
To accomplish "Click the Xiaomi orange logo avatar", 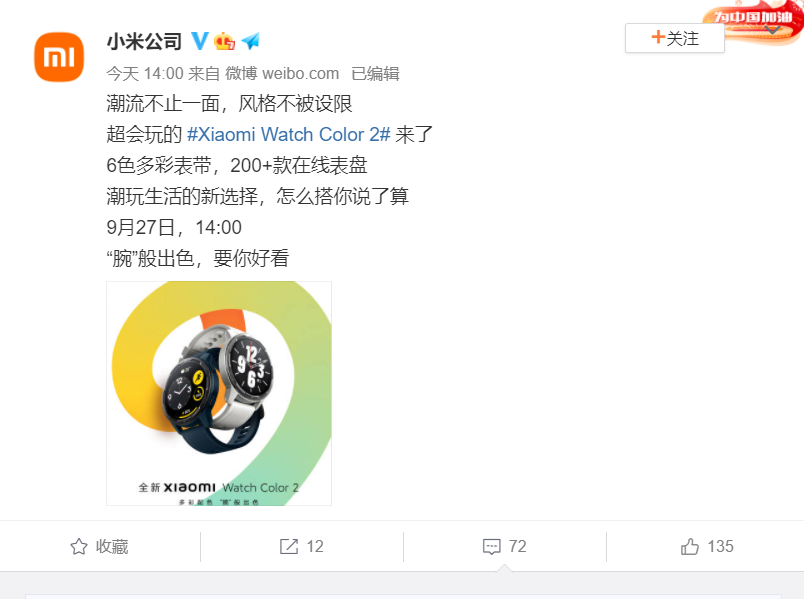I will point(59,57).
